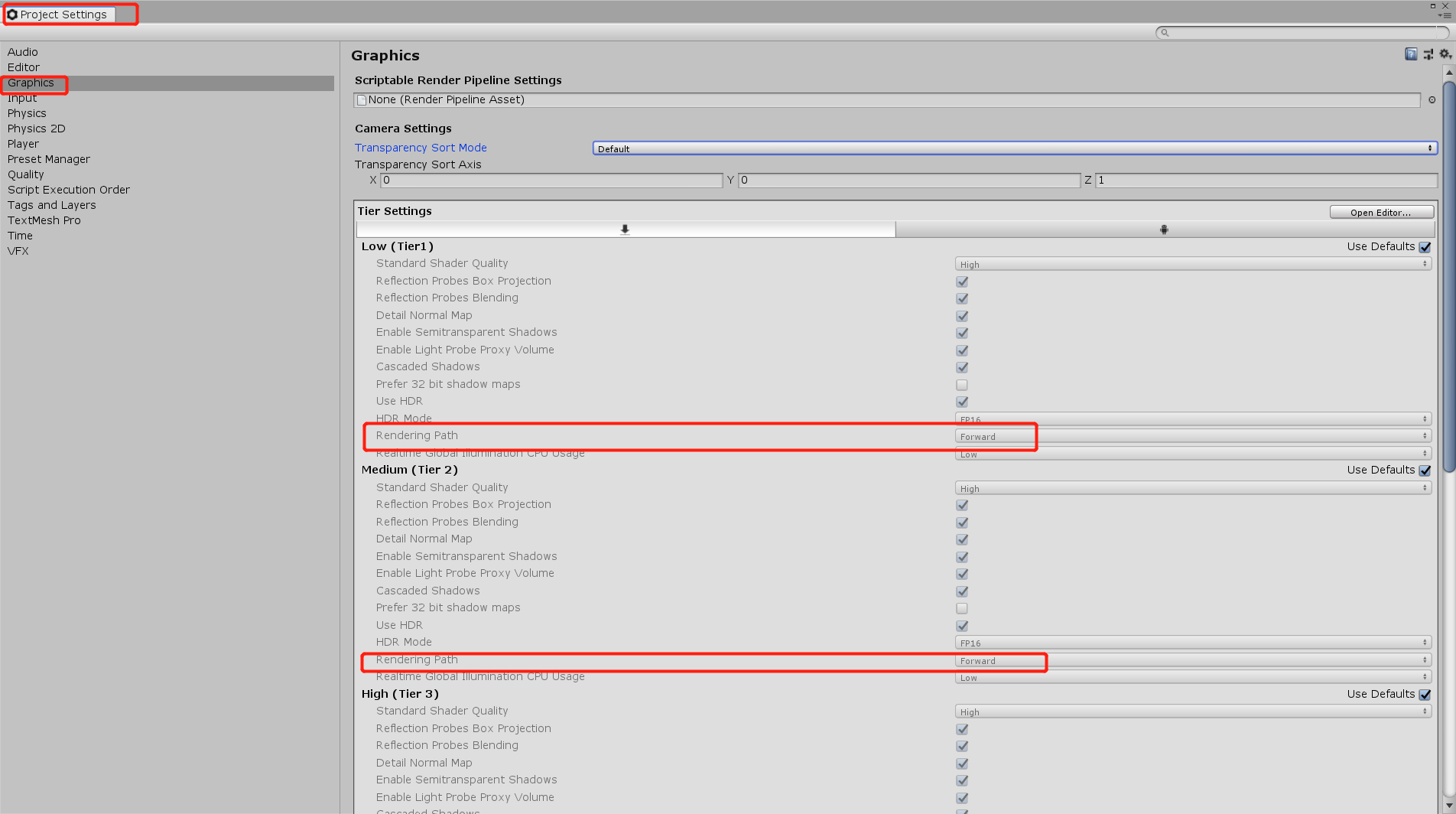This screenshot has height=814, width=1456.
Task: Toggle Tier1 Use HDR checkbox
Action: click(x=962, y=402)
